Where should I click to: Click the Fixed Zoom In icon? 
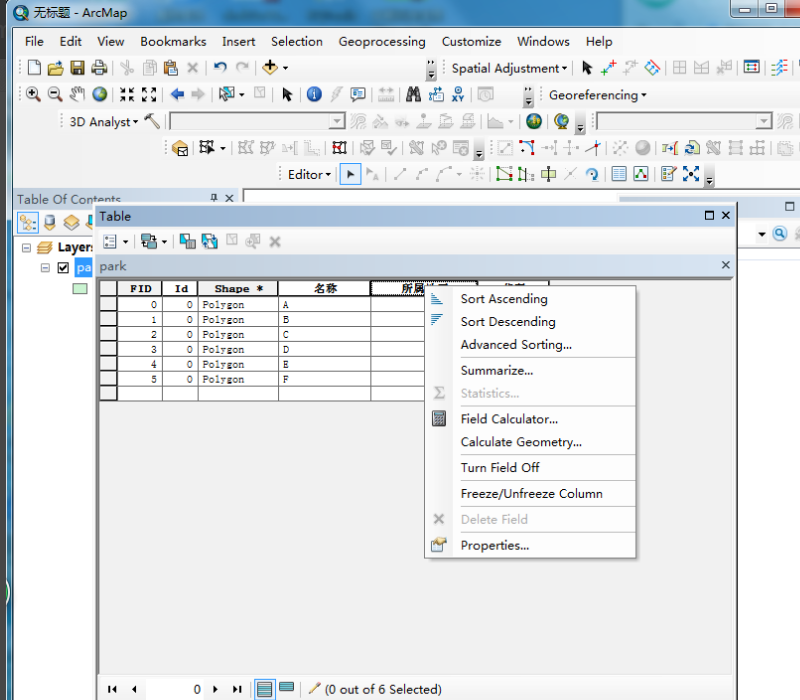click(127, 94)
